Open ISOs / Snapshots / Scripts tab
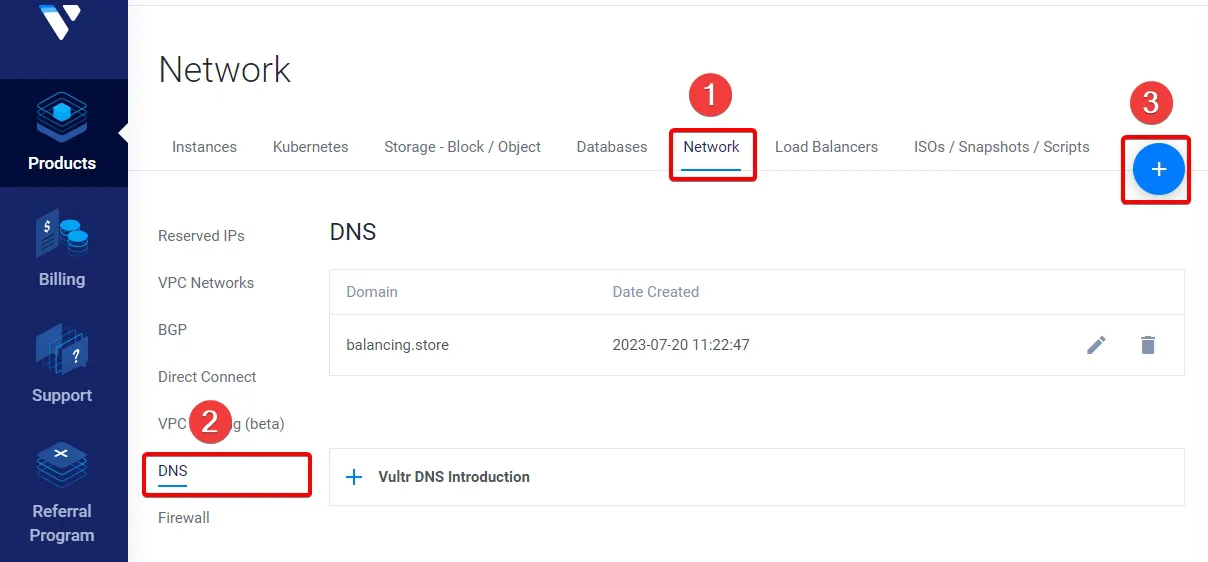This screenshot has width=1208, height=562. (1001, 147)
